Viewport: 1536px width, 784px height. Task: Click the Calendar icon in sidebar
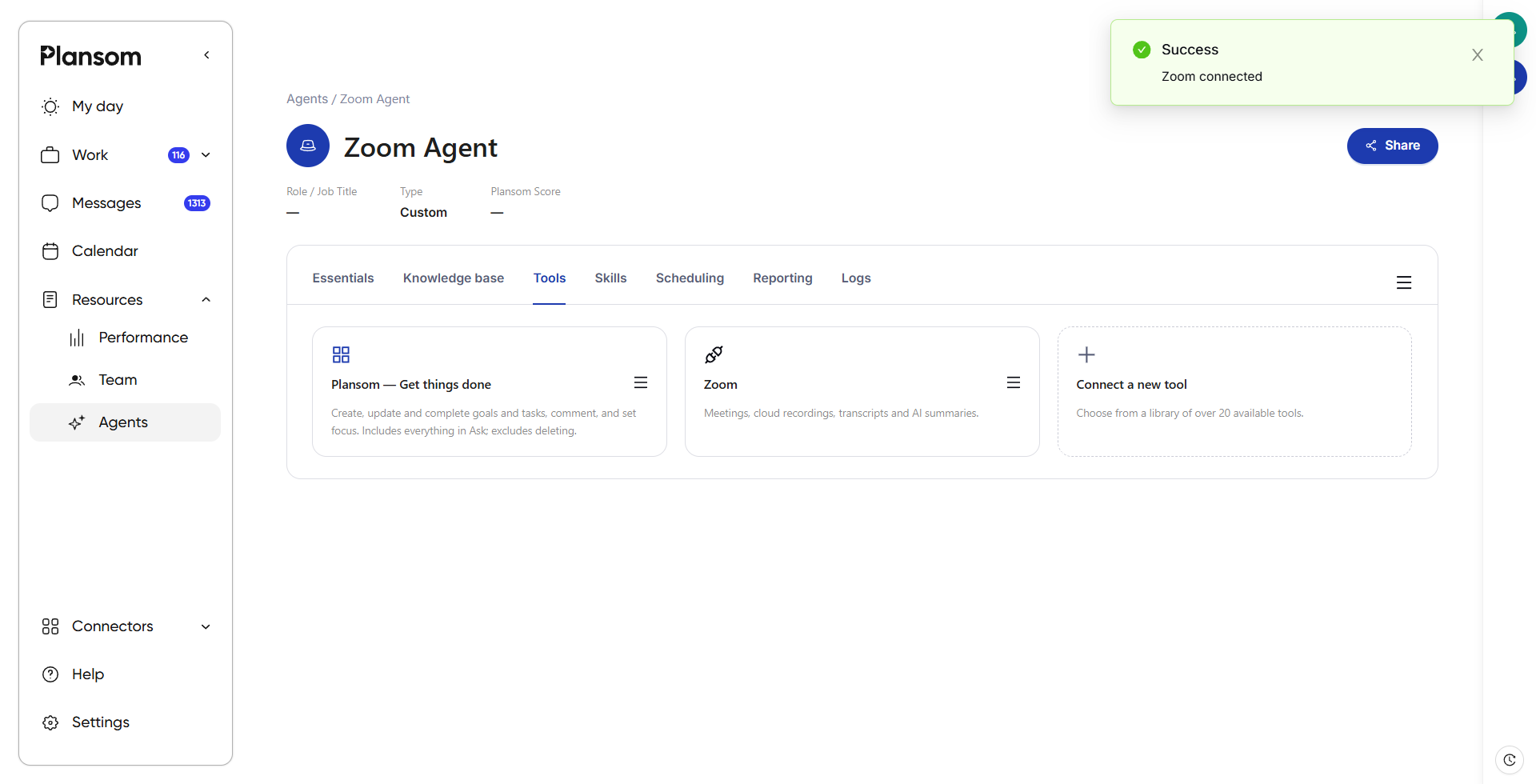pyautogui.click(x=50, y=251)
